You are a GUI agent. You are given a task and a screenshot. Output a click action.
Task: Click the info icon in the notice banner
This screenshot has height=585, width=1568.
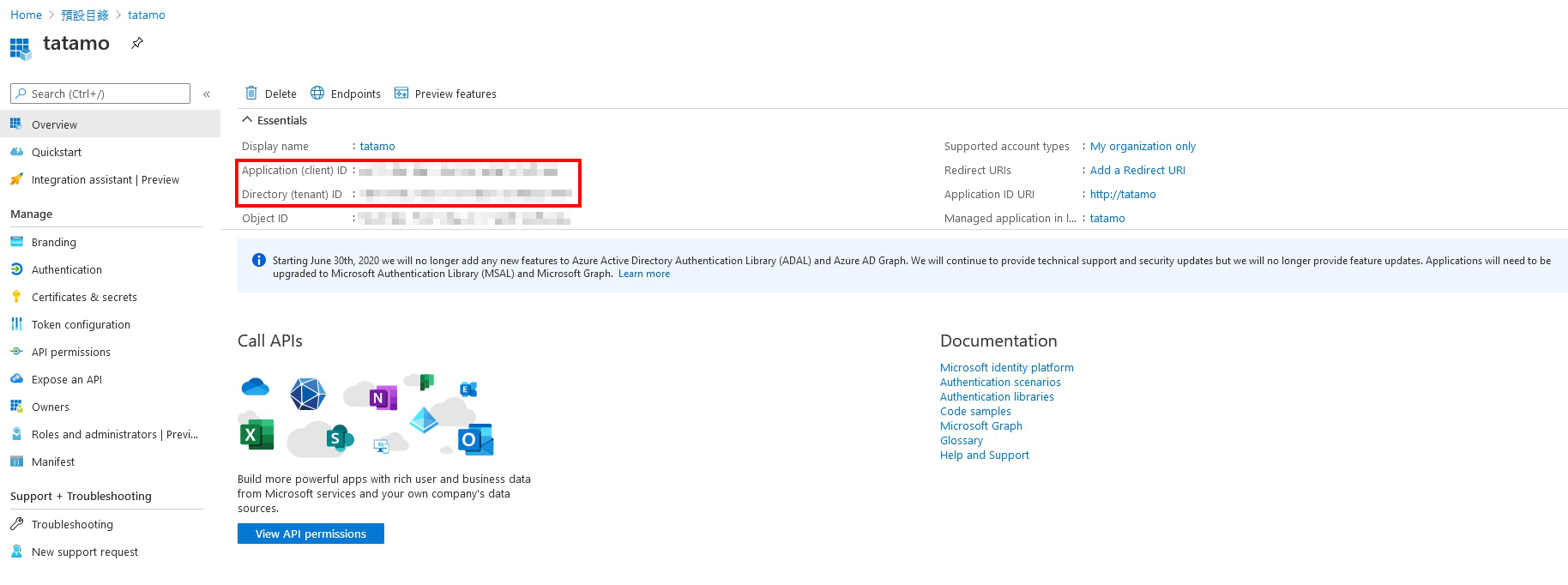[258, 260]
